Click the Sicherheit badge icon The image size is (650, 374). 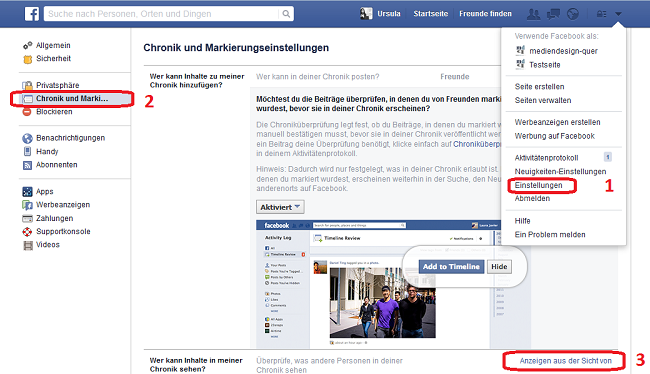pyautogui.click(x=27, y=59)
